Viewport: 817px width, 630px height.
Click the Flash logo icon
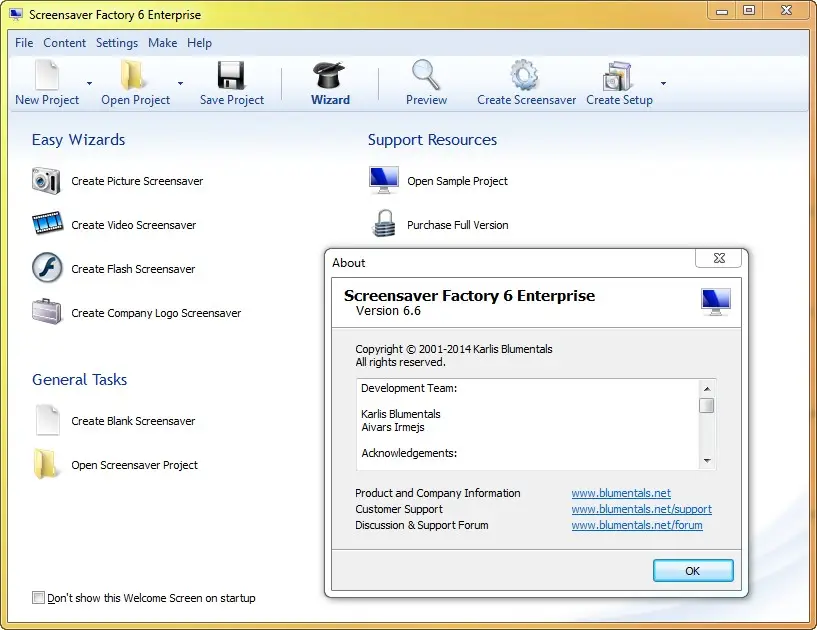click(x=47, y=267)
